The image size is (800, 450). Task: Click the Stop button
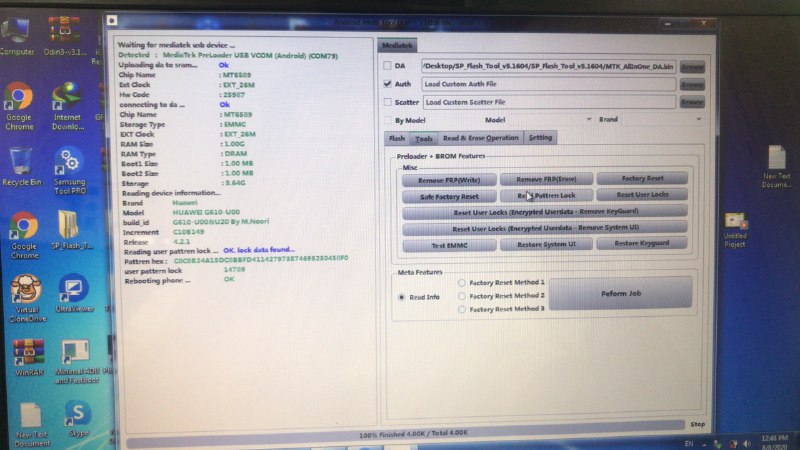(x=697, y=424)
